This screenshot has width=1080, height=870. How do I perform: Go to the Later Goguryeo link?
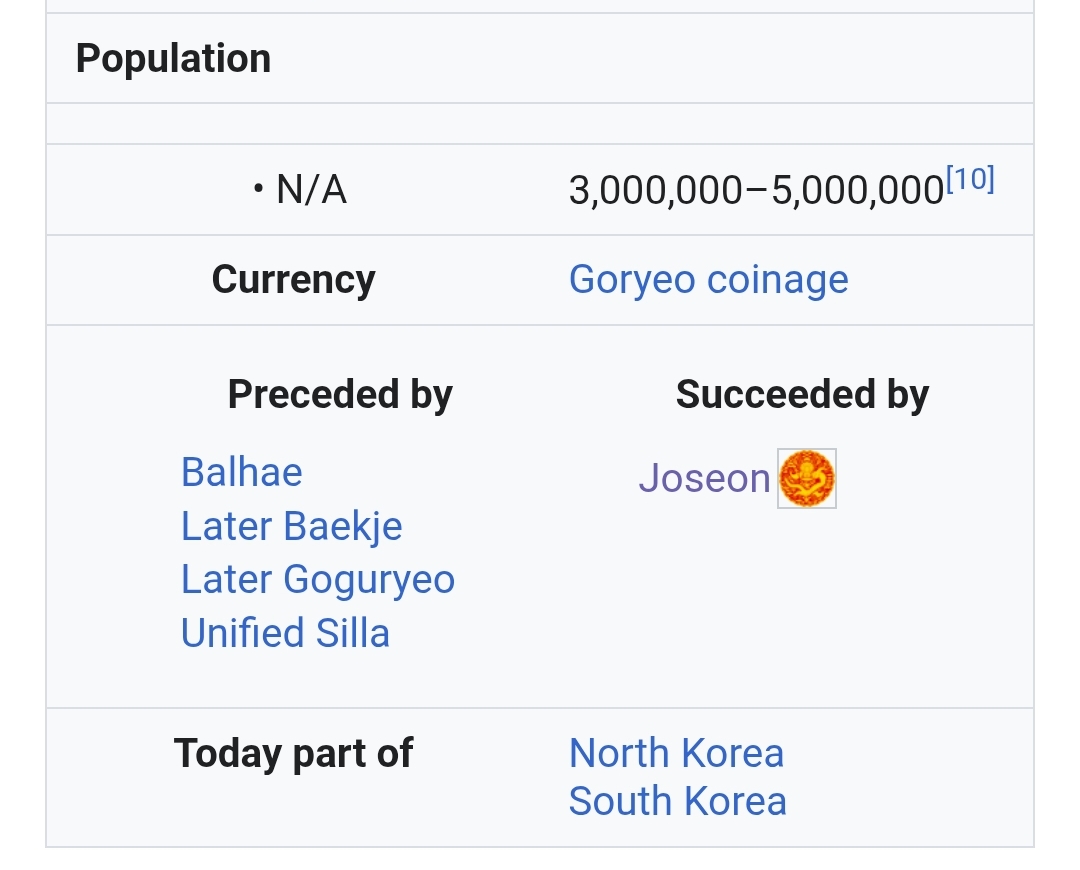click(318, 579)
